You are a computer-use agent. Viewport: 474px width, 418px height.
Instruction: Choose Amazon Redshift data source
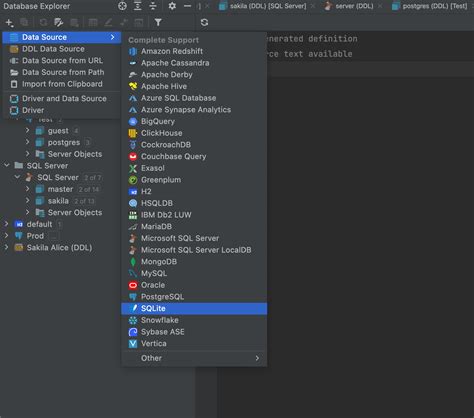[194, 51]
